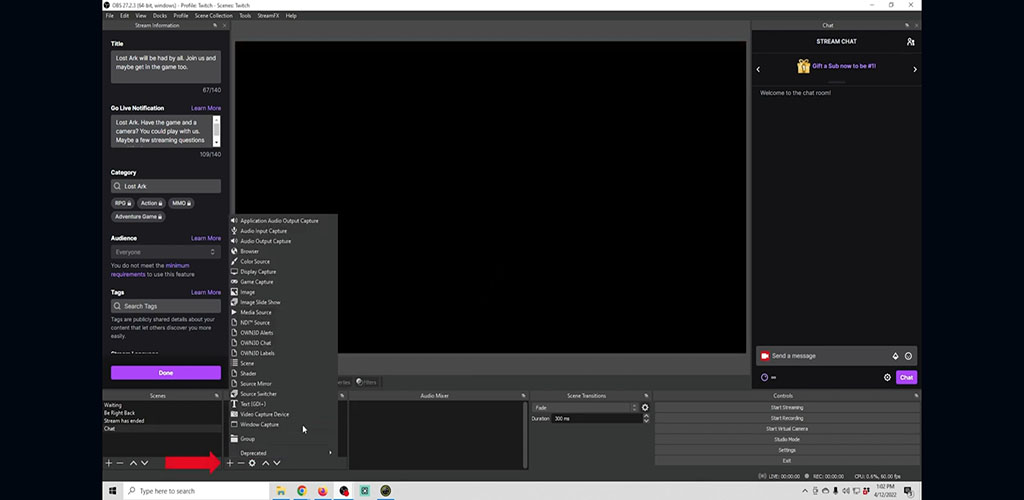
Task: Move scene down in Scenes panel
Action: (144, 463)
